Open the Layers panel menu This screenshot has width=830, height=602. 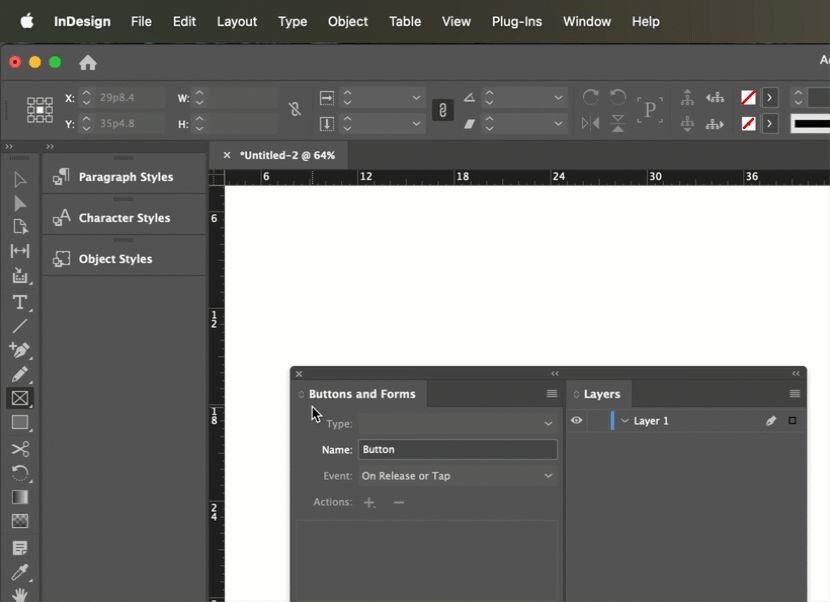[x=795, y=393]
